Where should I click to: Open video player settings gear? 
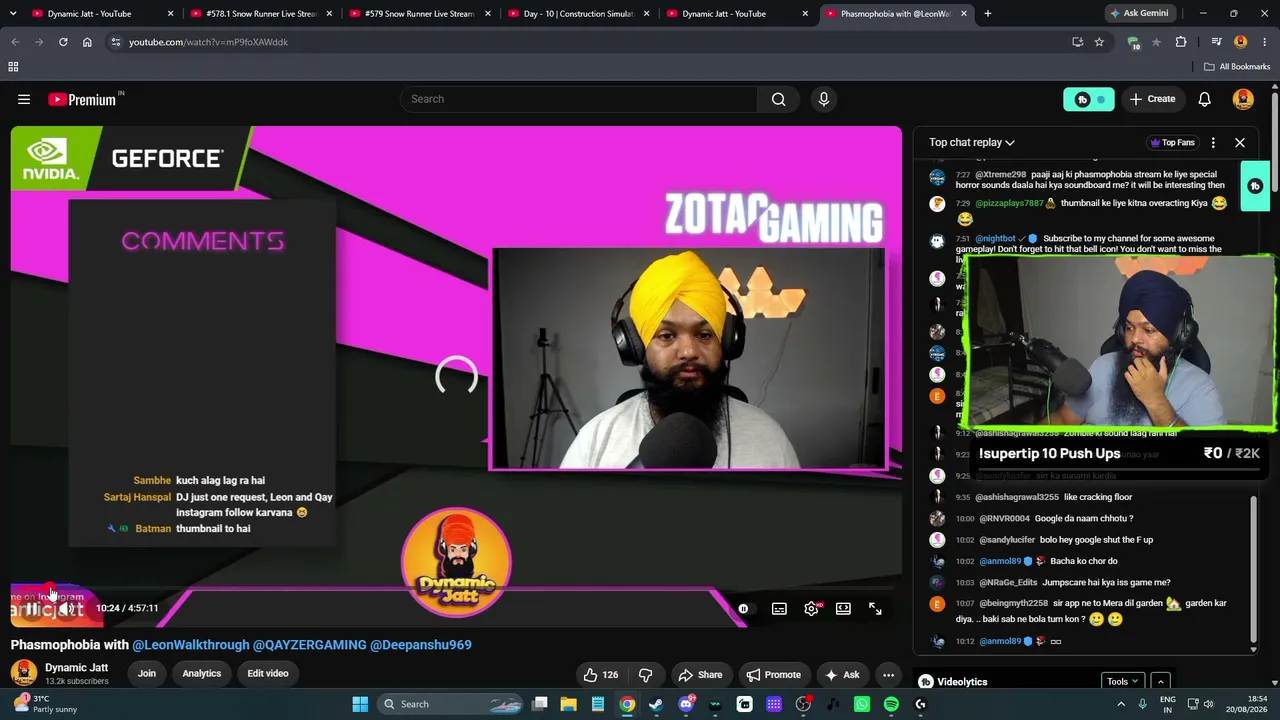tap(811, 608)
